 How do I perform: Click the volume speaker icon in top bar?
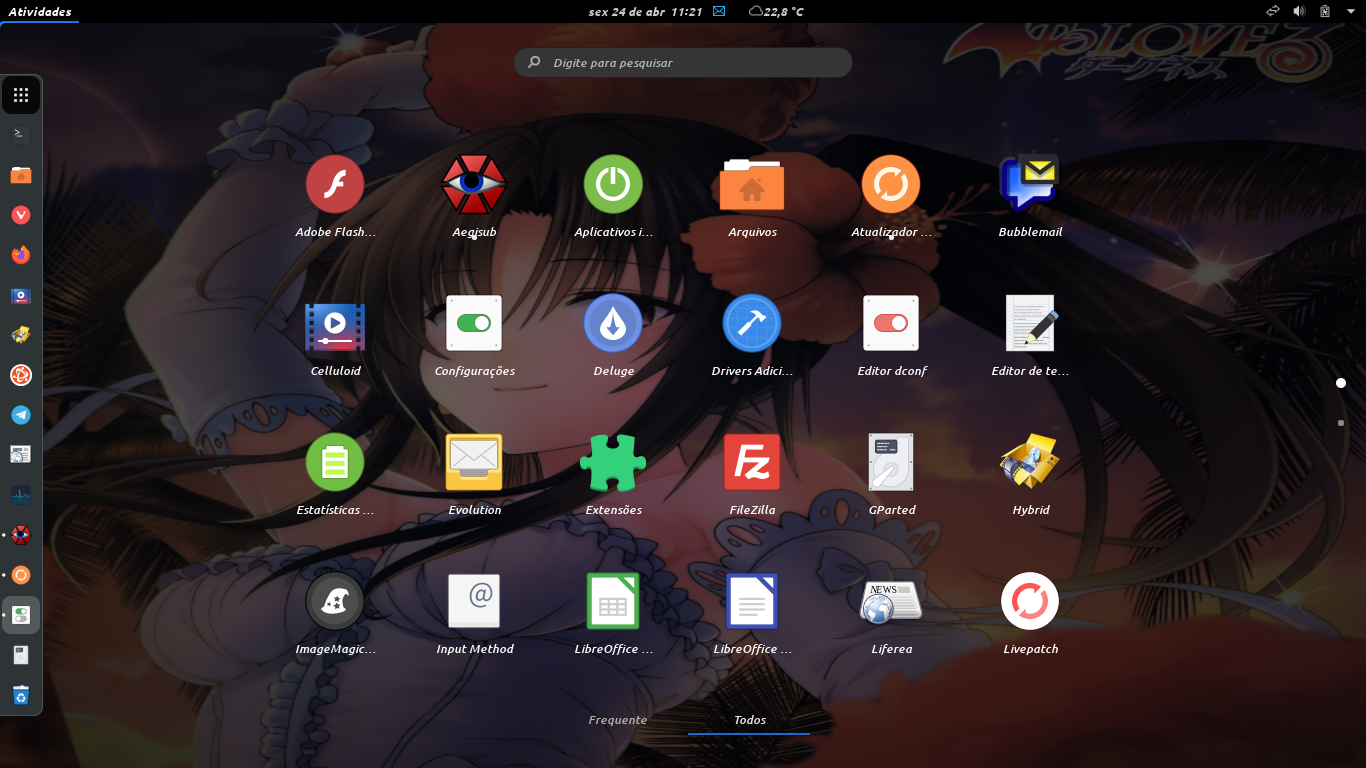[1299, 12]
